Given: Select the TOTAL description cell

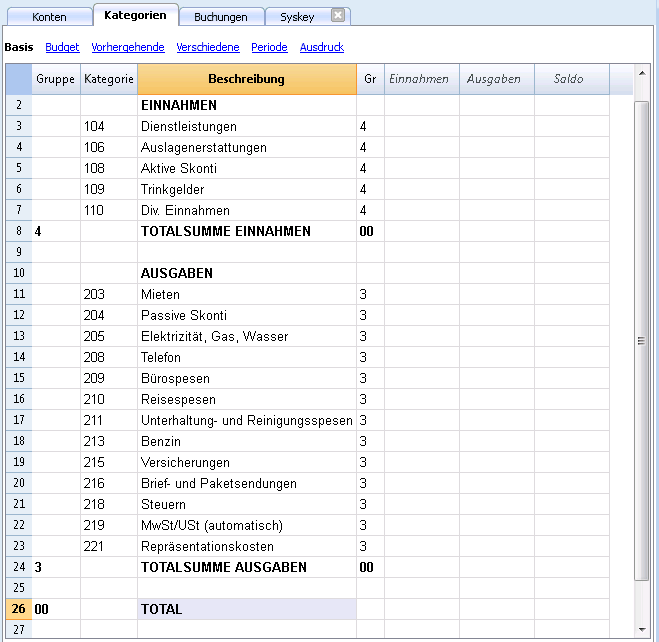Looking at the screenshot, I should tap(247, 609).
